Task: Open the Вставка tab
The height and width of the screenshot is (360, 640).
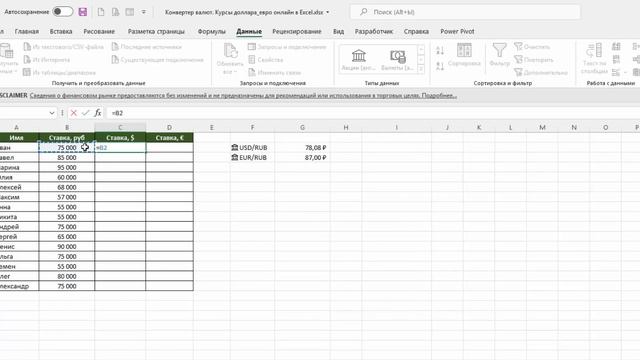Action: (x=61, y=31)
